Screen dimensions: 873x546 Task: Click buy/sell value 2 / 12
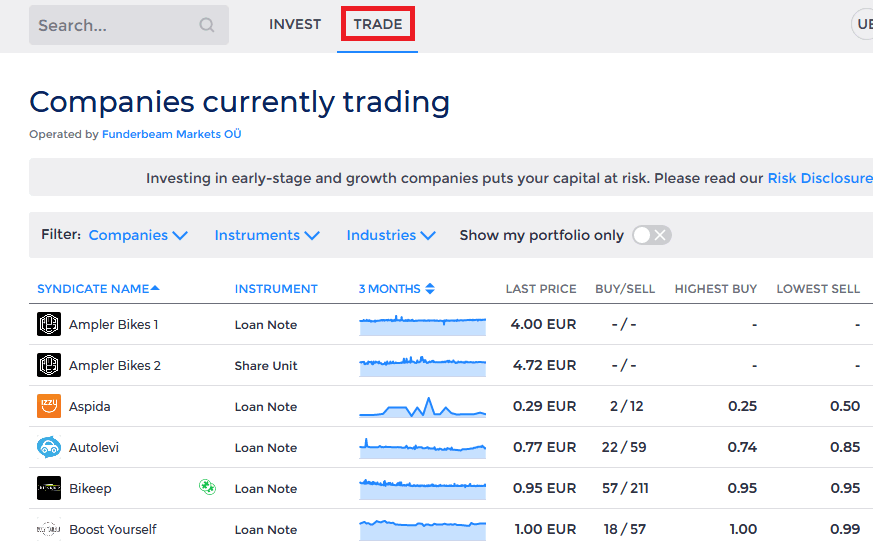click(626, 406)
